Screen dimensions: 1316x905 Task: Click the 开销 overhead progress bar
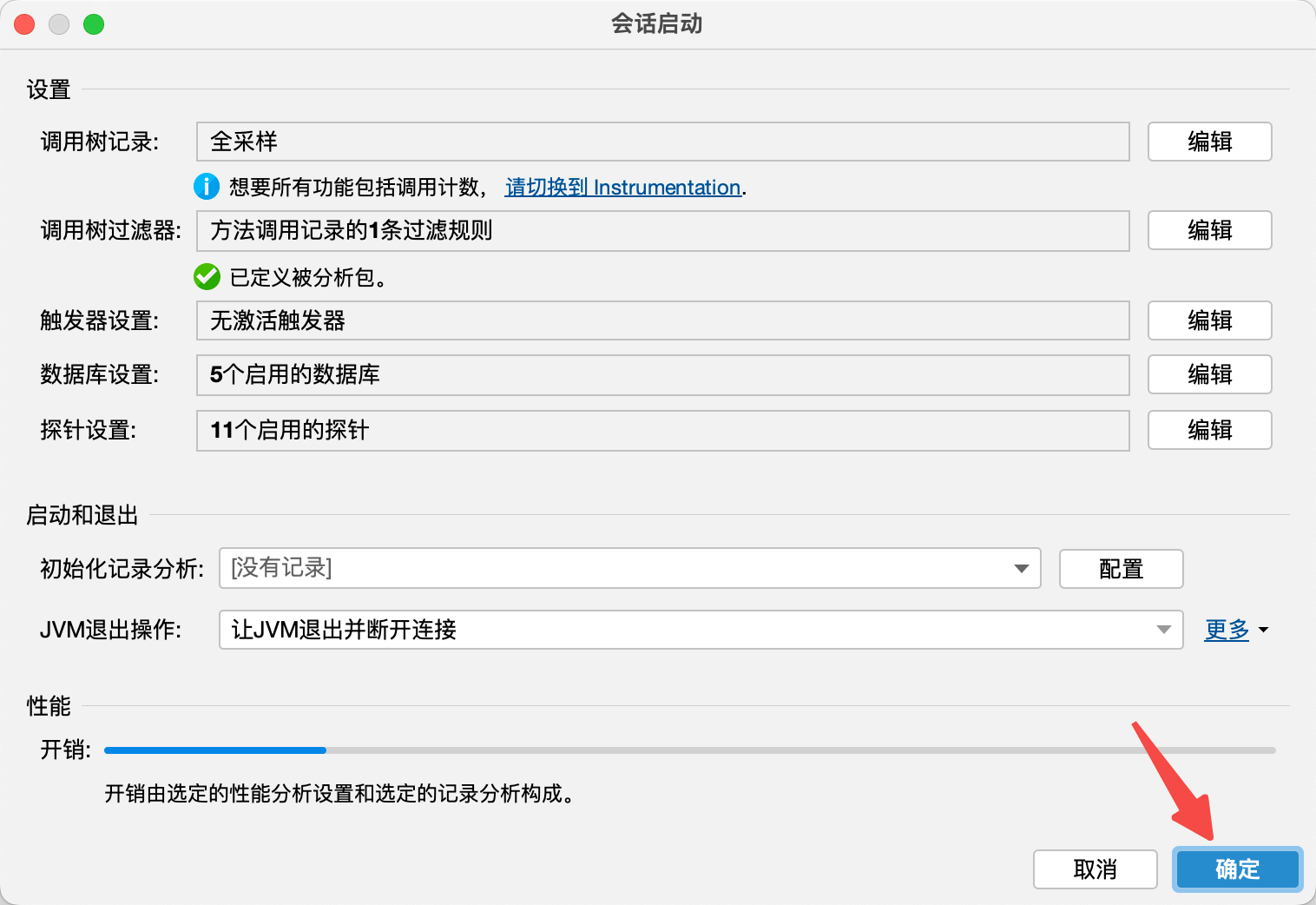coord(690,750)
